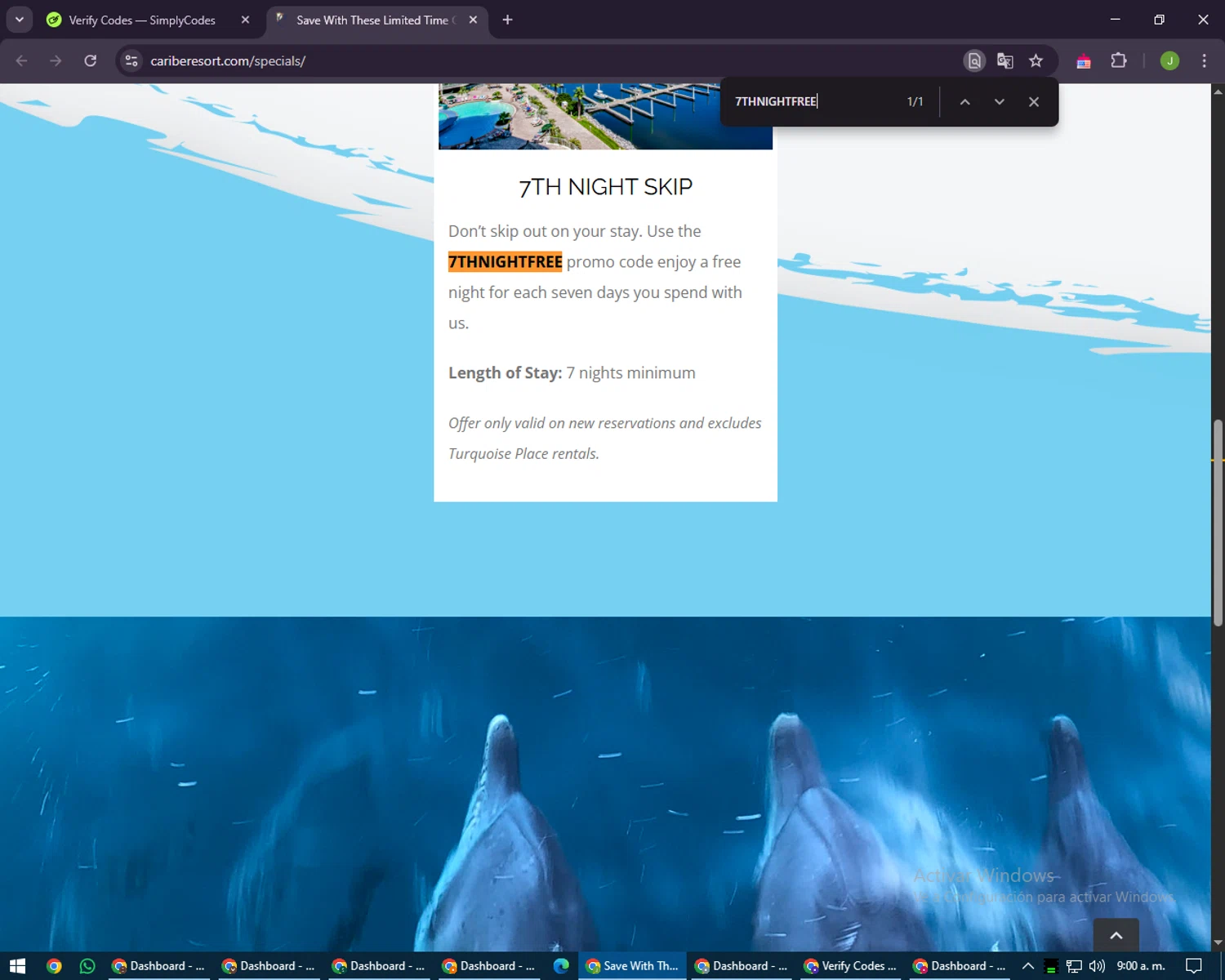Translate this page icon

coord(1005,60)
